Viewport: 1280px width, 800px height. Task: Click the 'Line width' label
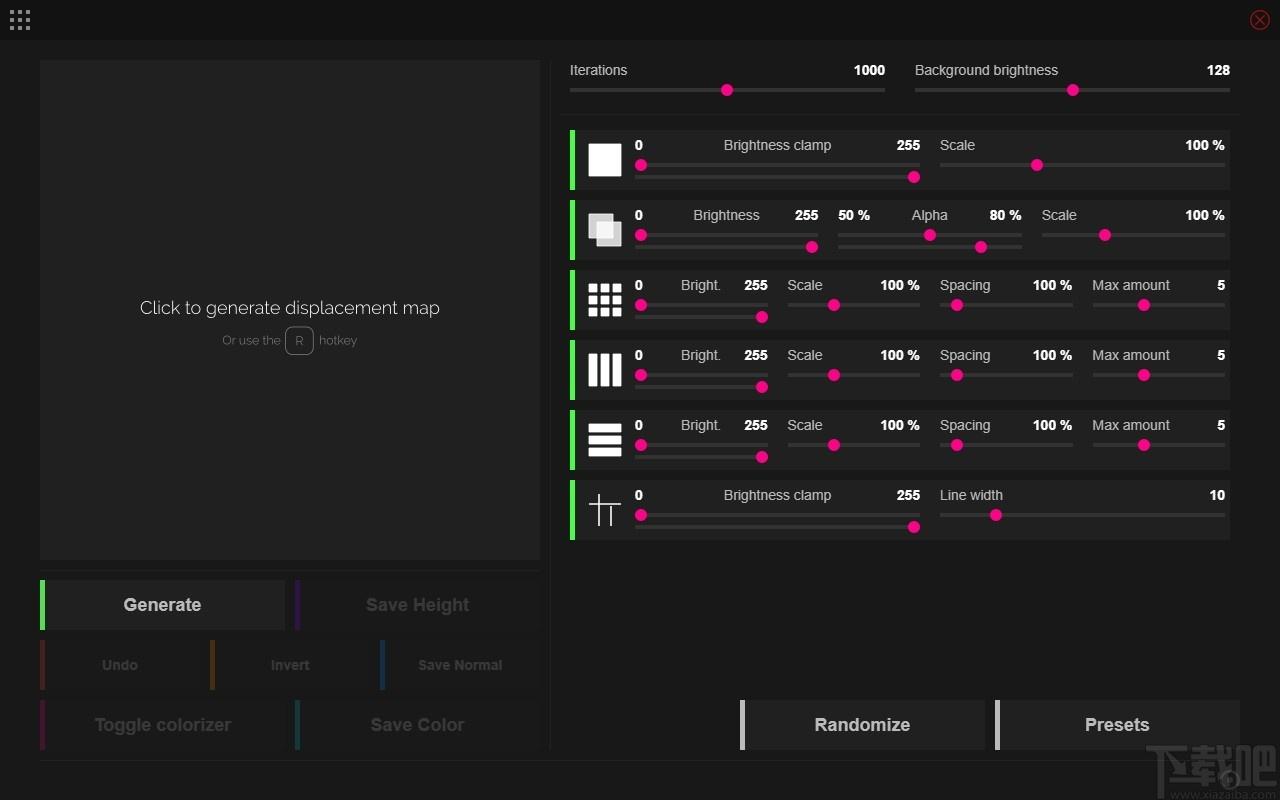click(x=971, y=495)
